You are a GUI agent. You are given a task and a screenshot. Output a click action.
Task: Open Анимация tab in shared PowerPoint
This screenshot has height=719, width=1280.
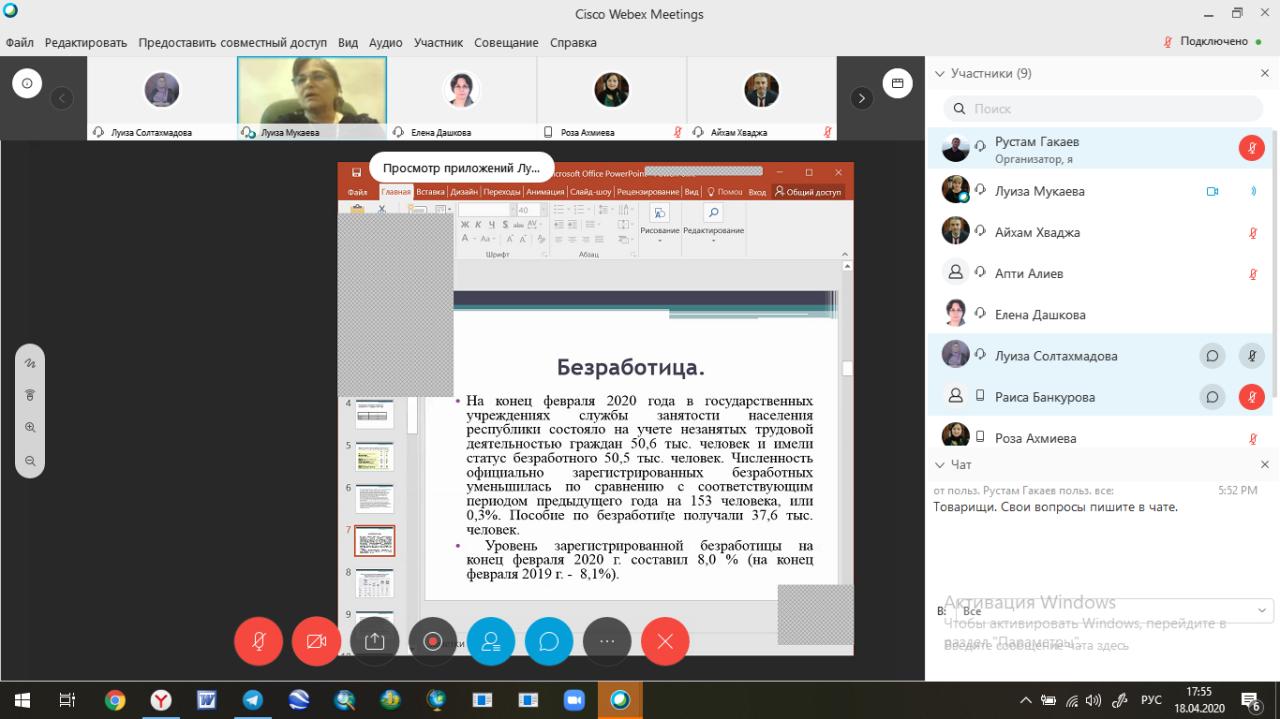545,192
